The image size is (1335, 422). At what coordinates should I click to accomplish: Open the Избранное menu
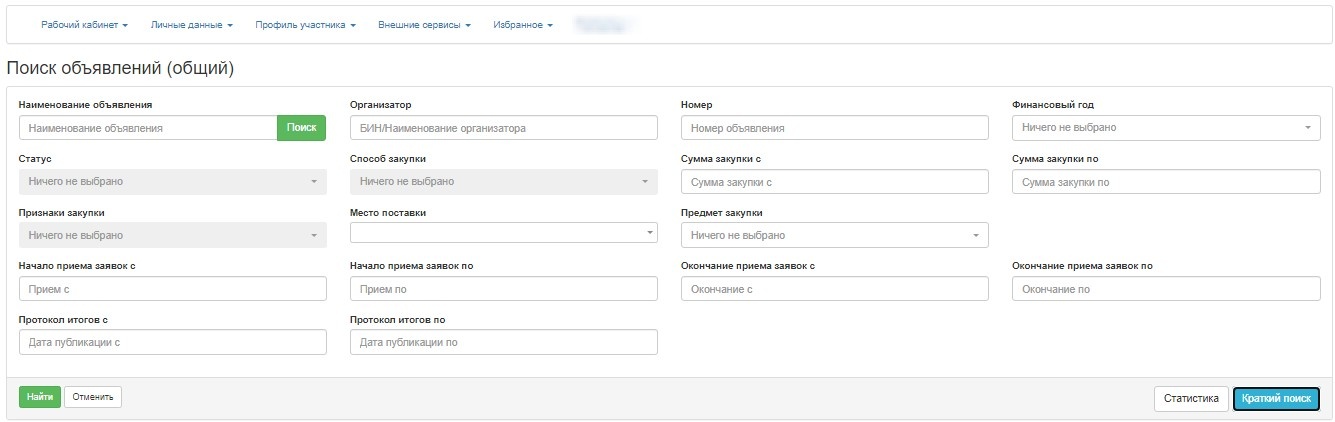(523, 24)
